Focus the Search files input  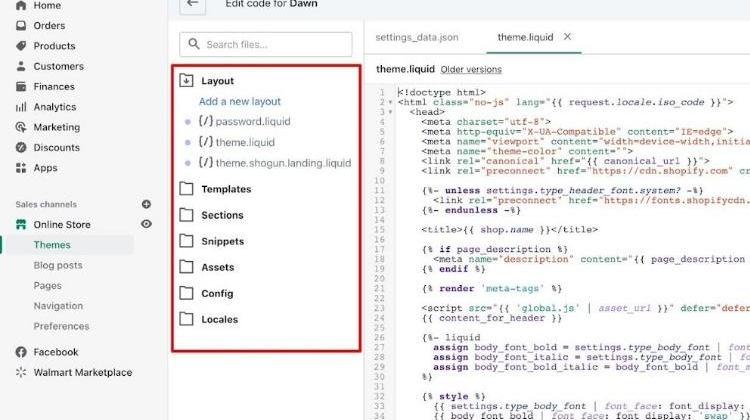tap(266, 44)
